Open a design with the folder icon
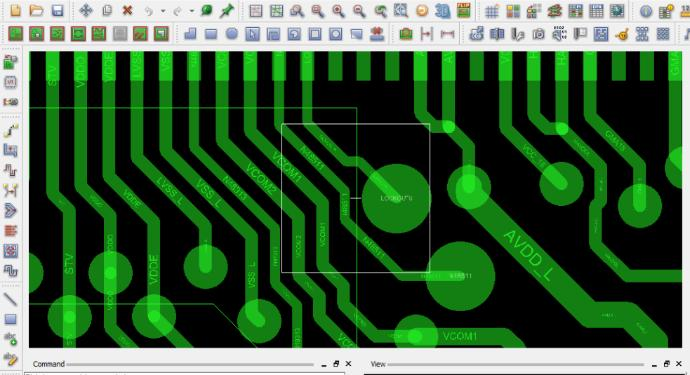Image resolution: width=690 pixels, height=375 pixels. point(37,10)
